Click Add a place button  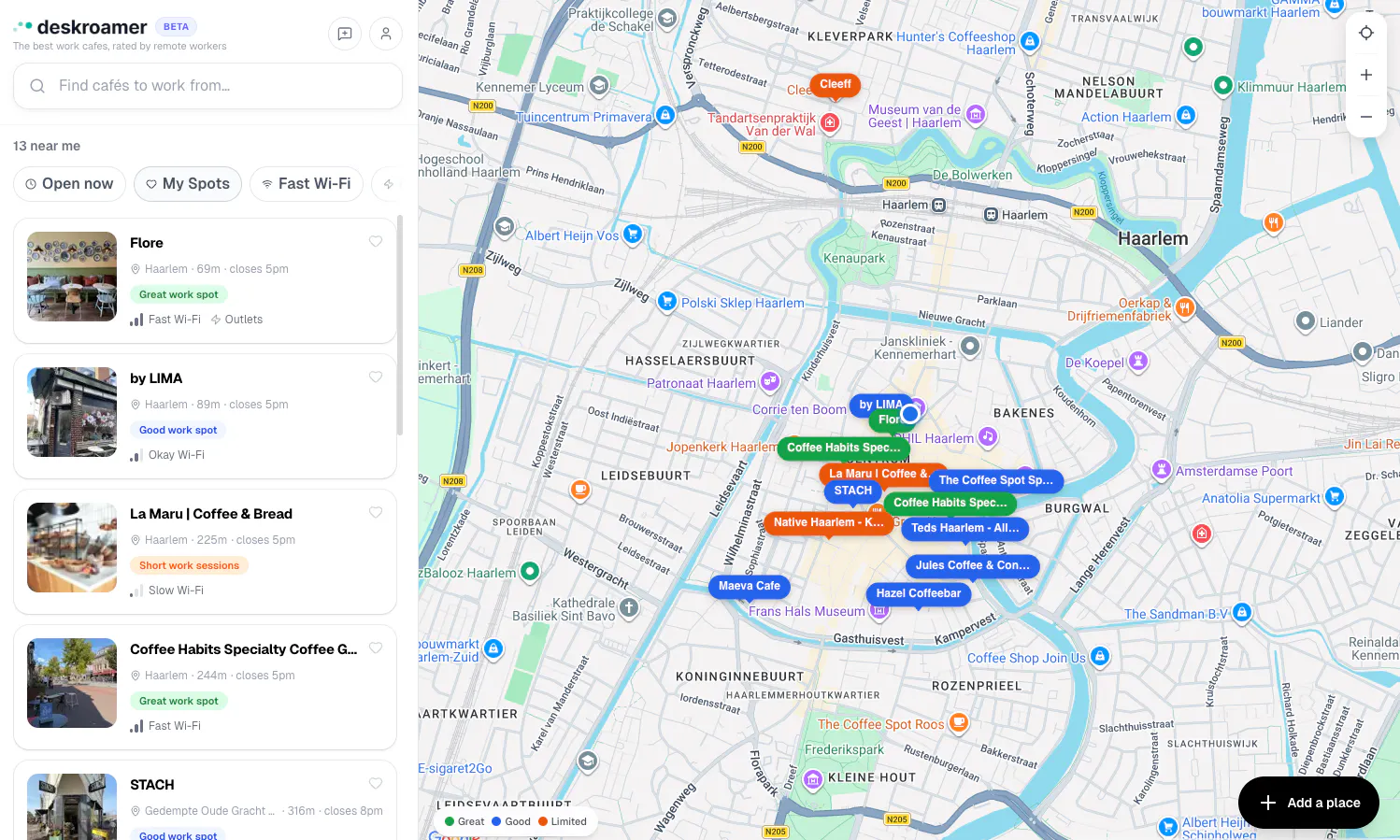pos(1308,803)
